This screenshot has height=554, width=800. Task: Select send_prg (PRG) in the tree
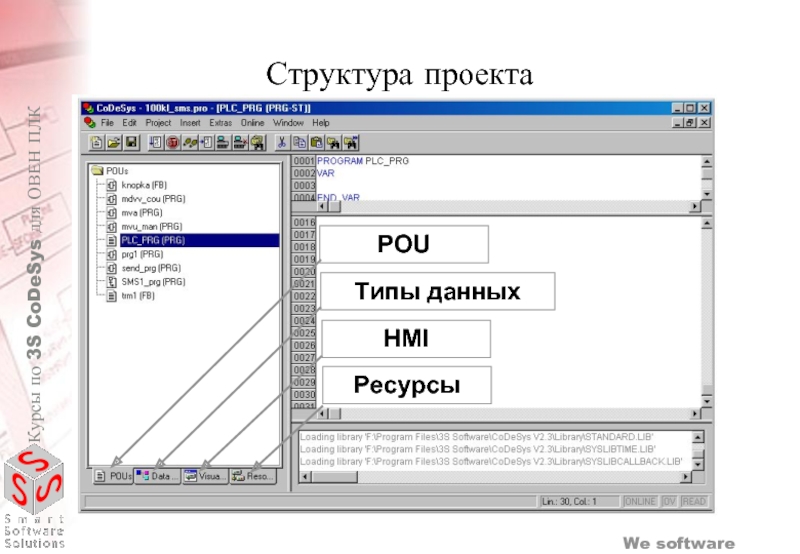[151, 268]
